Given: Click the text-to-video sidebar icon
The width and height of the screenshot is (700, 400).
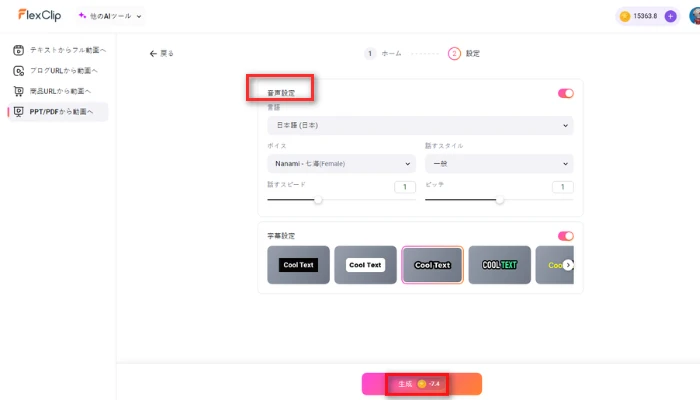Looking at the screenshot, I should tap(18, 49).
